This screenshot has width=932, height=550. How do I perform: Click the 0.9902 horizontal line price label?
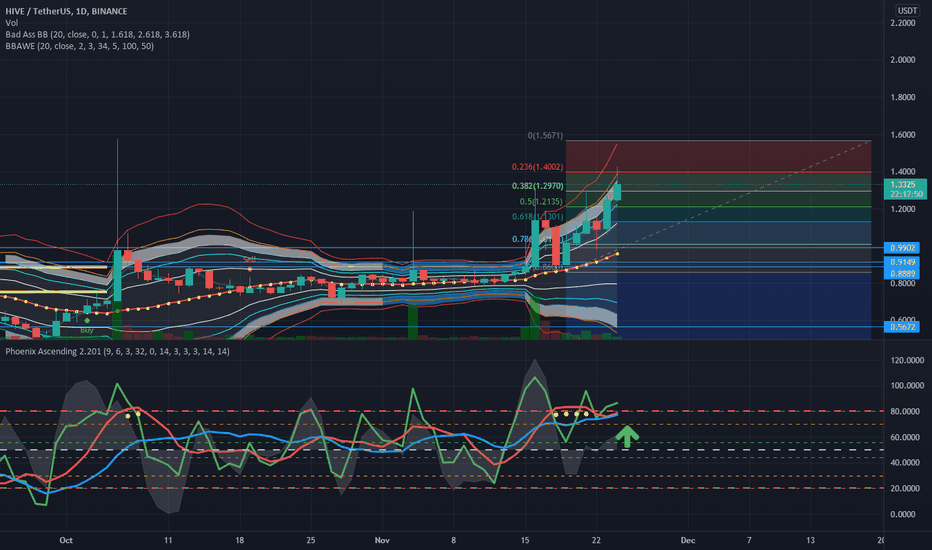click(x=902, y=247)
